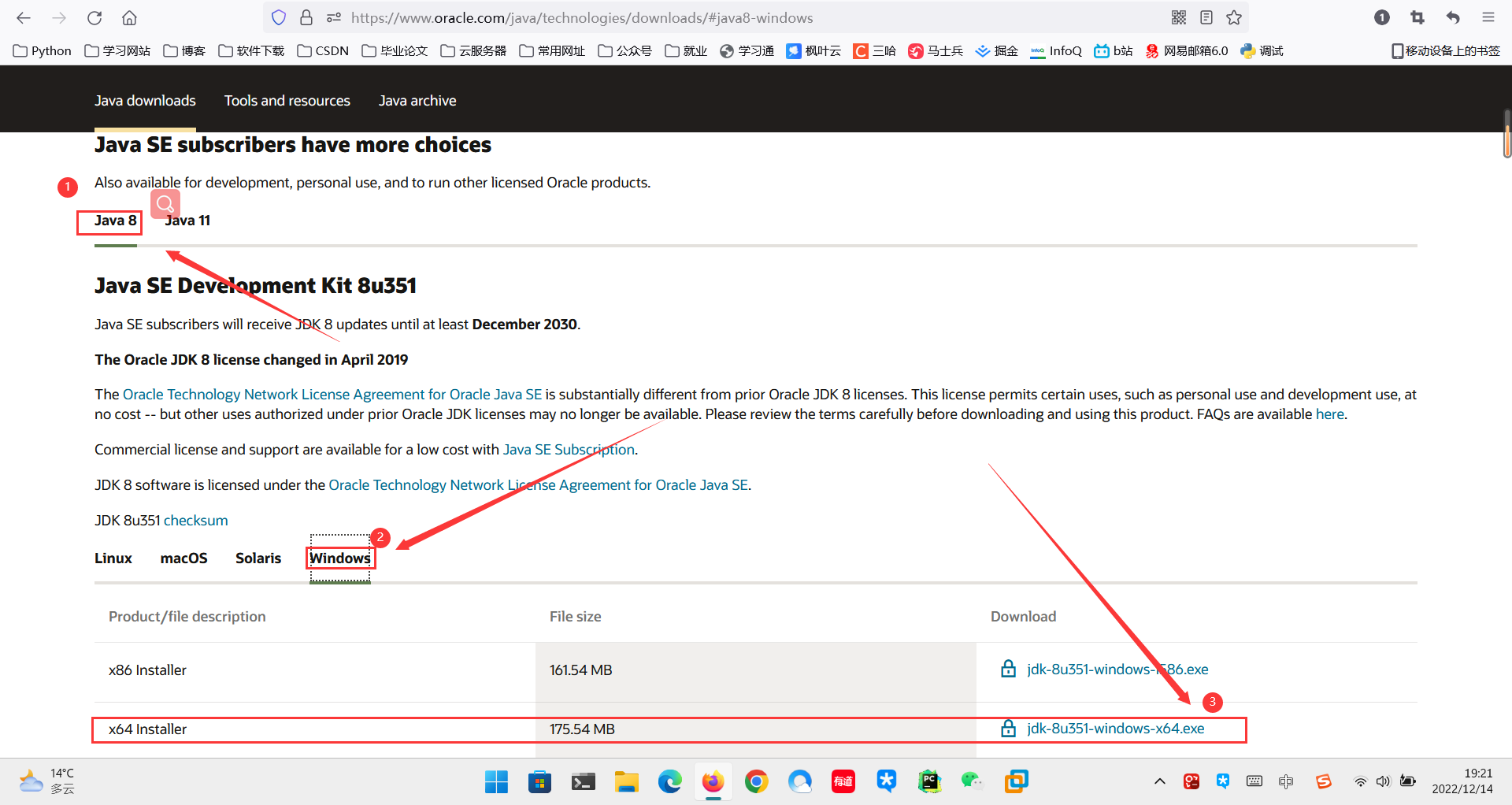The width and height of the screenshot is (1512, 805).
Task: Click the address bar URL field
Action: click(x=756, y=17)
